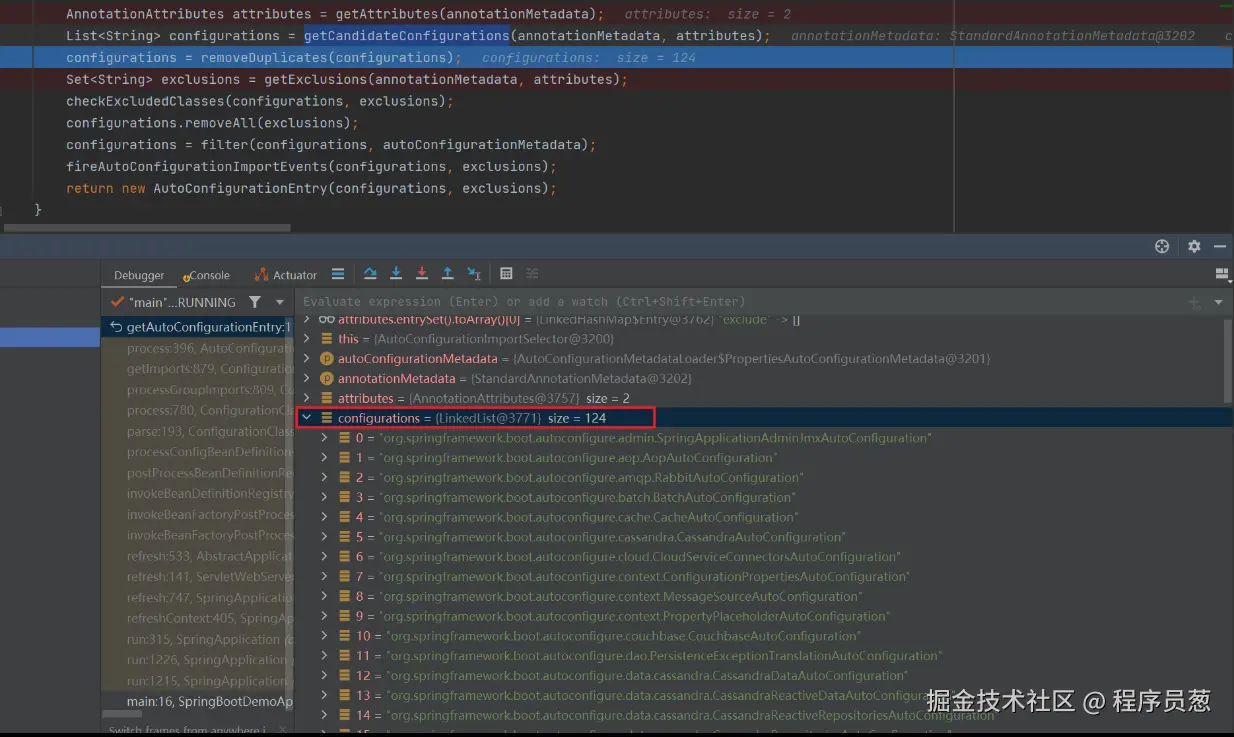Expand element 5 CassandraAutoConfiguration

(324, 537)
